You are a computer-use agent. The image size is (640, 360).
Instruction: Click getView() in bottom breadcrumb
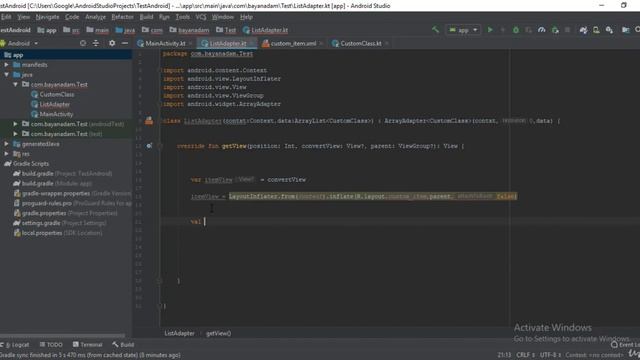coord(218,333)
